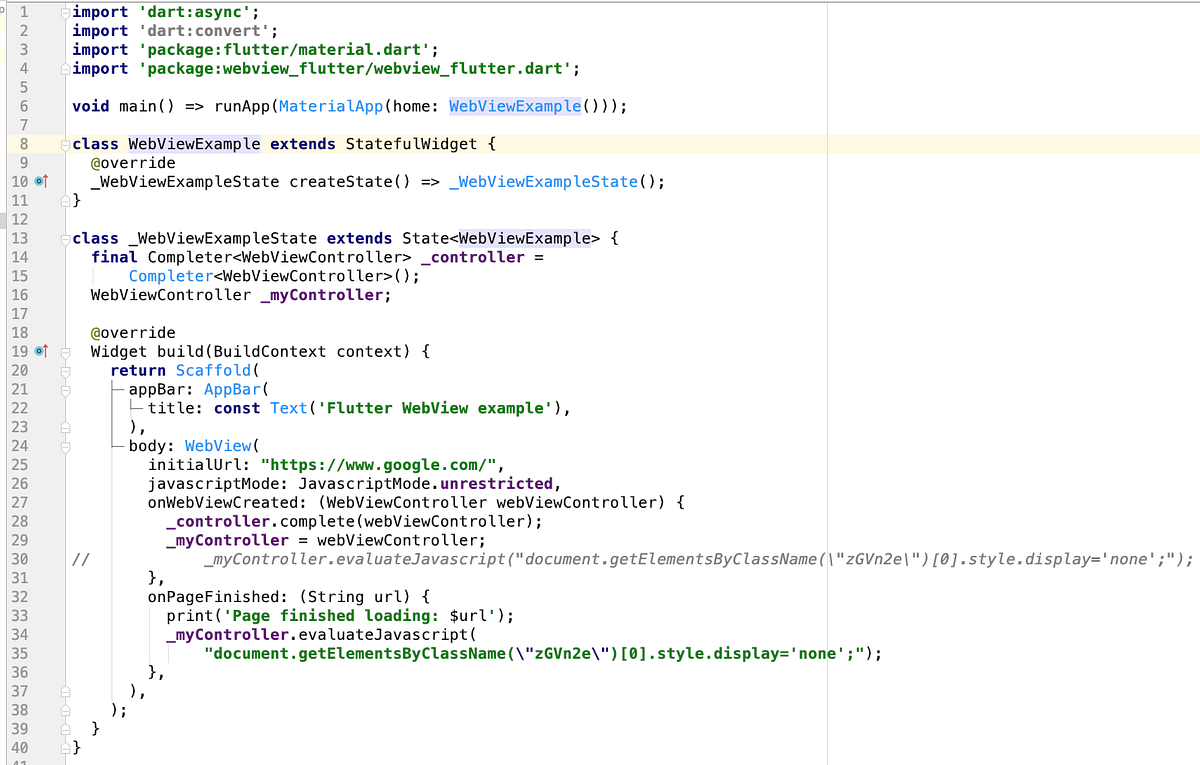Click the fold marker beside closing brace line 37
The width and height of the screenshot is (1200, 765).
[x=64, y=690]
